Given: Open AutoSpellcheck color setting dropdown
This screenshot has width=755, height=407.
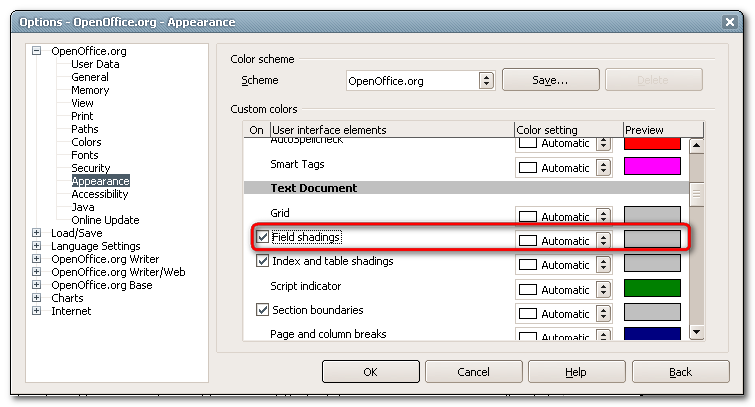Looking at the screenshot, I should (x=603, y=144).
